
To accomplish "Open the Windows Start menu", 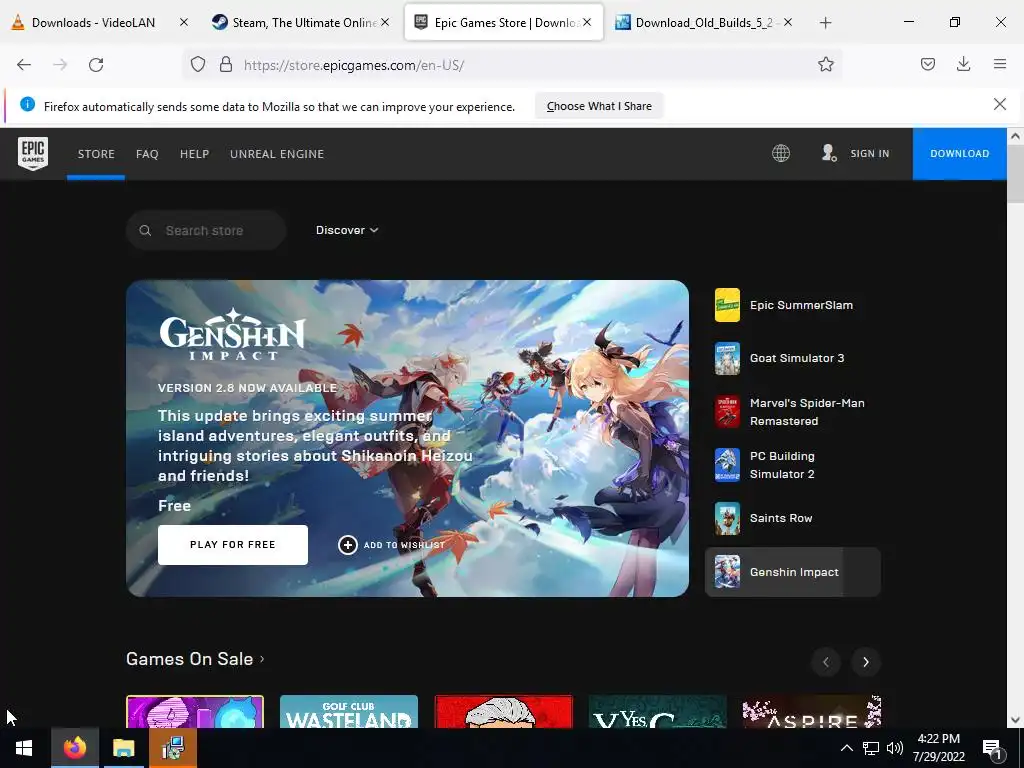I will click(24, 748).
